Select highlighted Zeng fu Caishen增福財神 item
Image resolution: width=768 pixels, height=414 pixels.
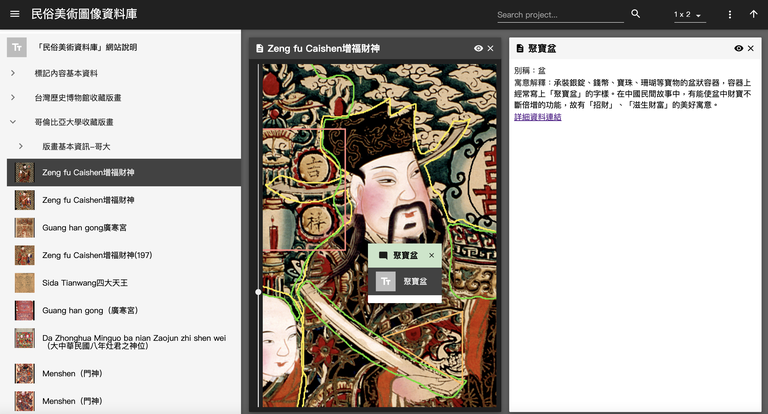[124, 172]
